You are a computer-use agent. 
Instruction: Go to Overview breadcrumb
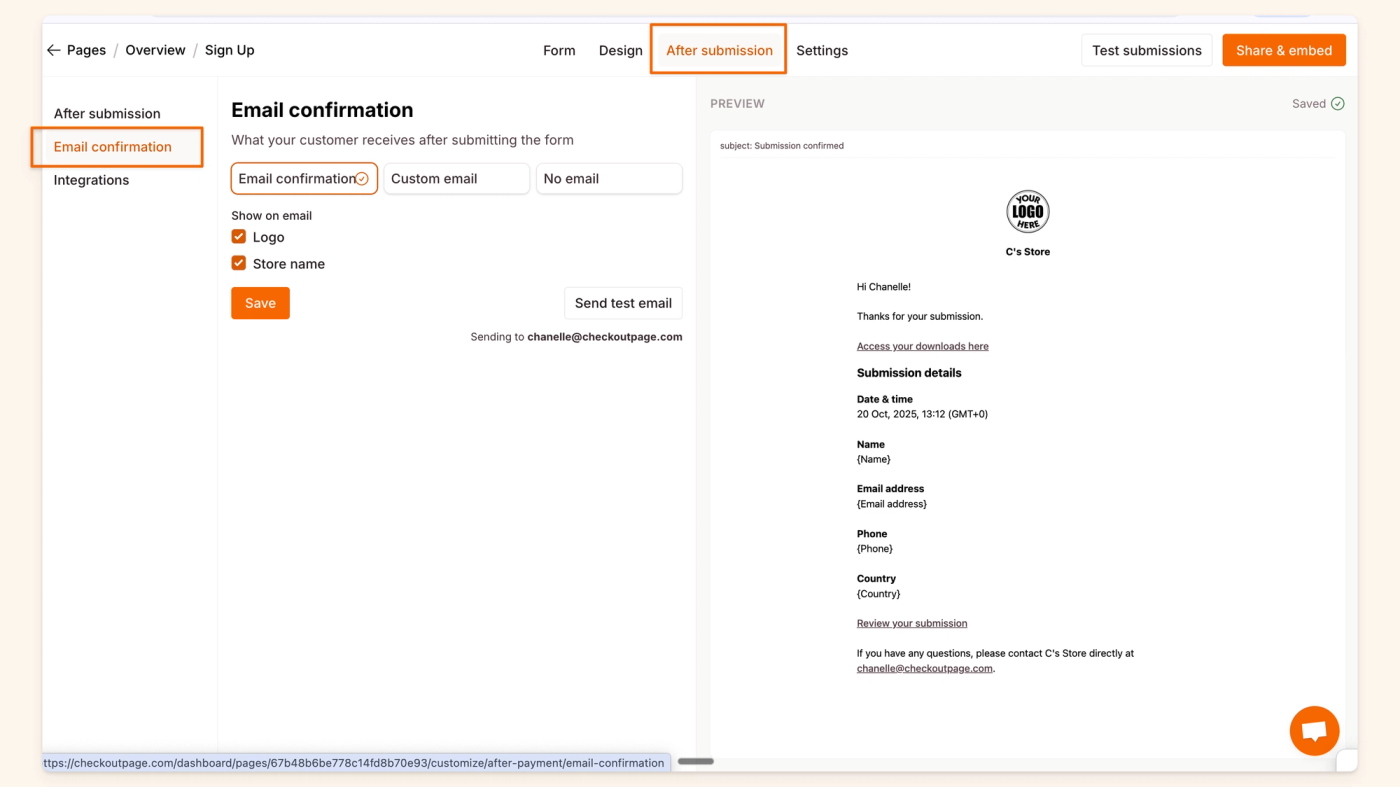[155, 50]
